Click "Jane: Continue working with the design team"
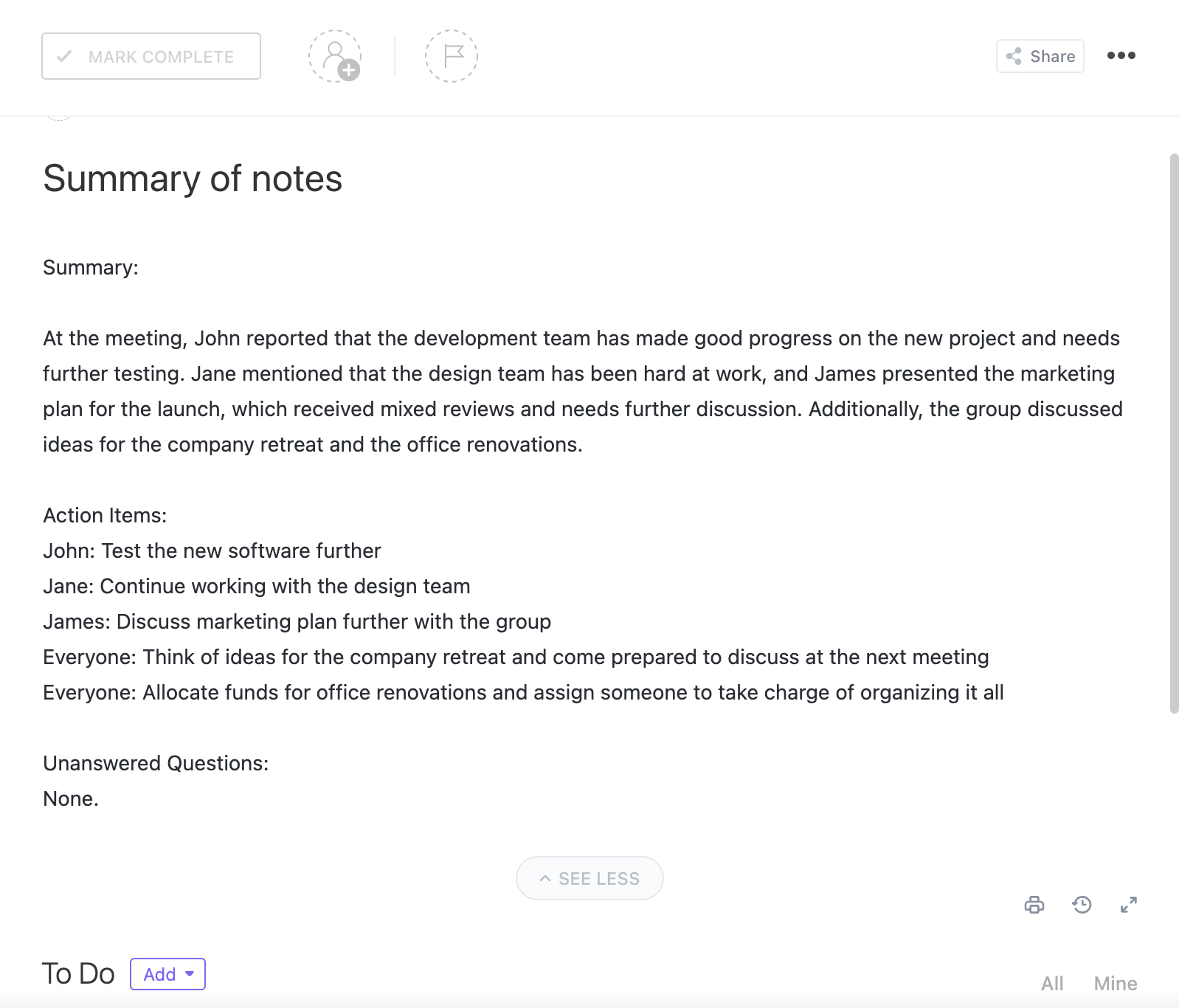Image resolution: width=1179 pixels, height=1008 pixels. [257, 586]
